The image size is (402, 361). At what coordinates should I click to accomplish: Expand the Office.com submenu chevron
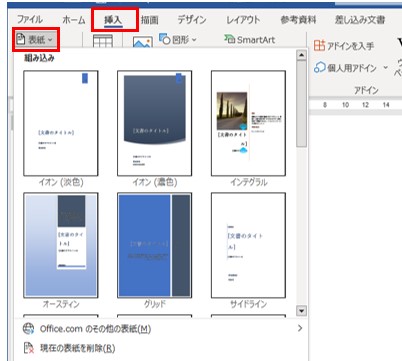(300, 328)
